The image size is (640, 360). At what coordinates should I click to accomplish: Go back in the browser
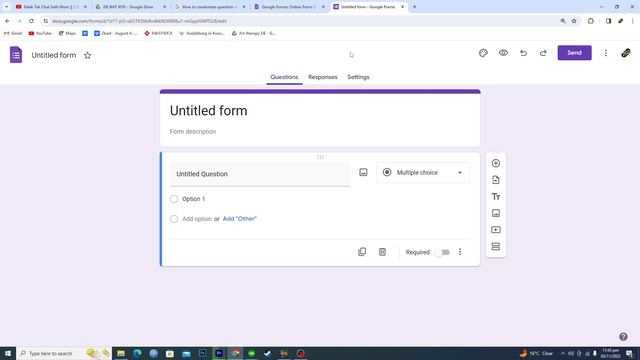point(7,21)
